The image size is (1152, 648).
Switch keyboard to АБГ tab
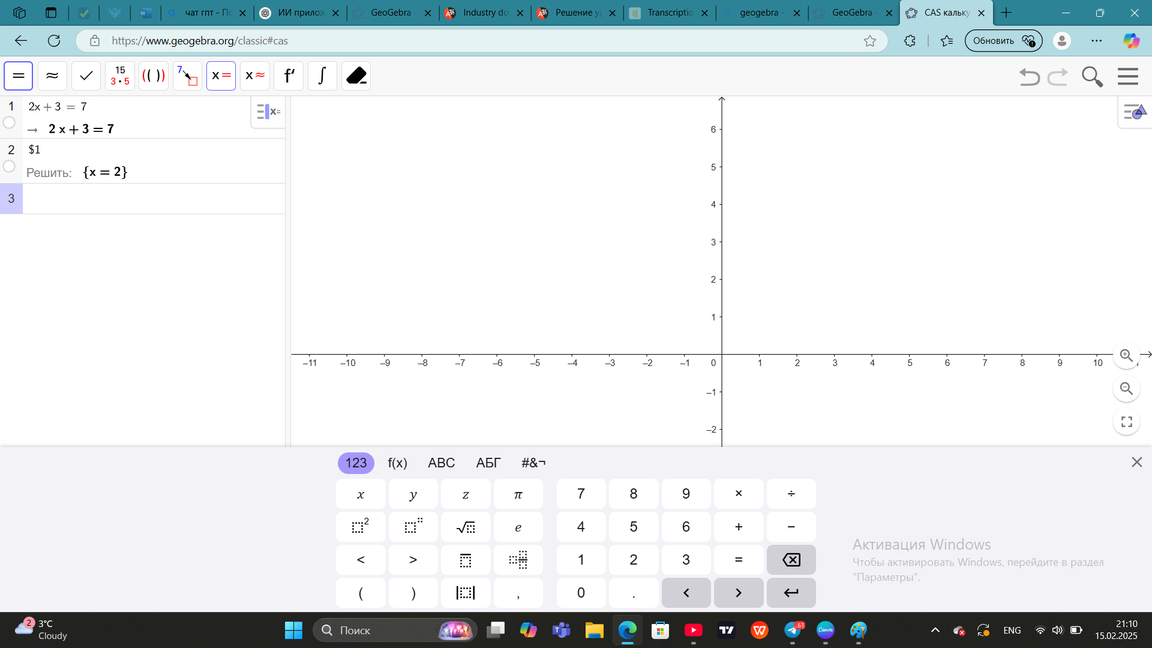pos(488,463)
